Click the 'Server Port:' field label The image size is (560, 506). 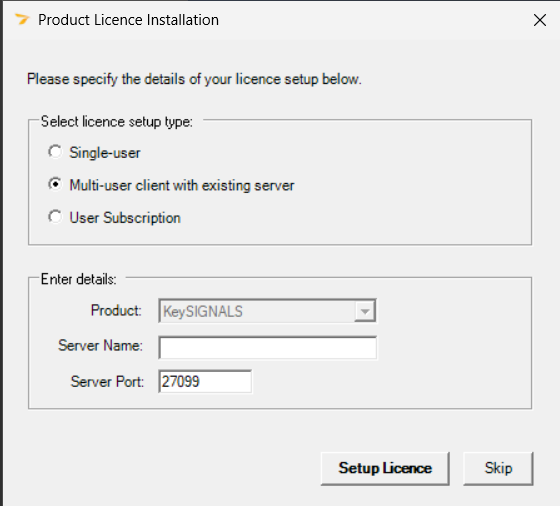click(x=108, y=381)
